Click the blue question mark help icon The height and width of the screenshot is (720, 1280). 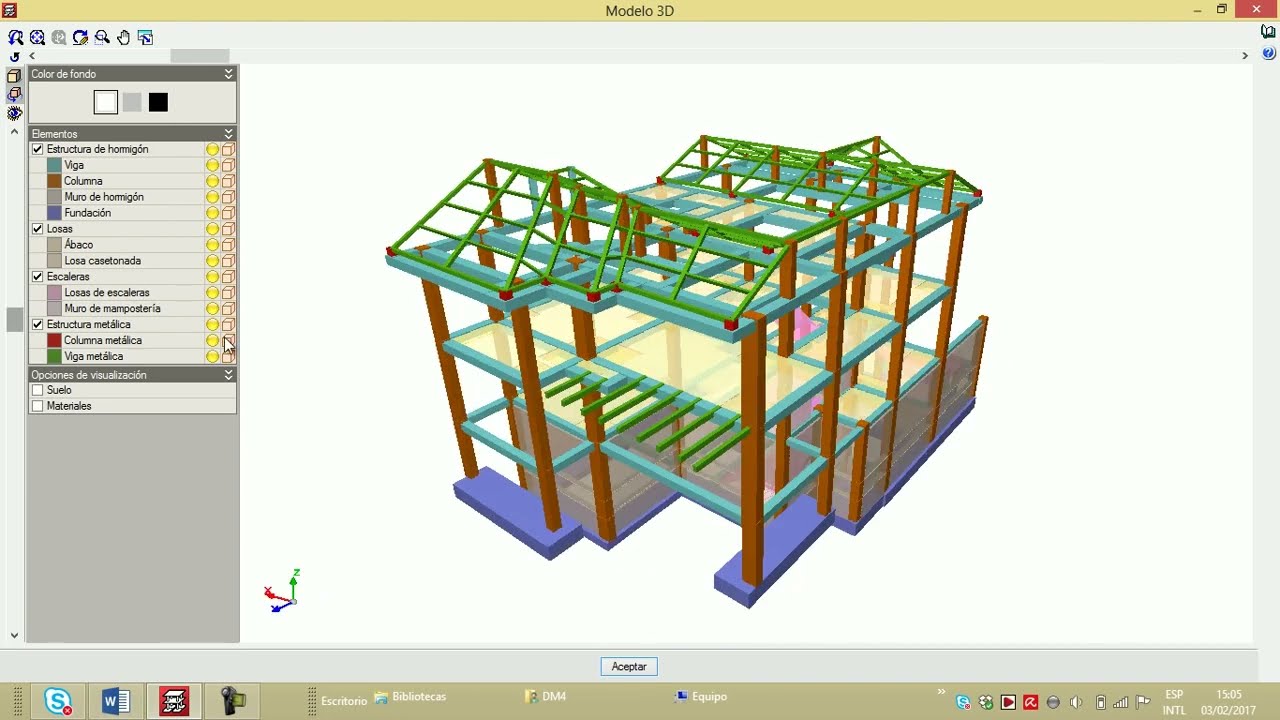point(1268,54)
